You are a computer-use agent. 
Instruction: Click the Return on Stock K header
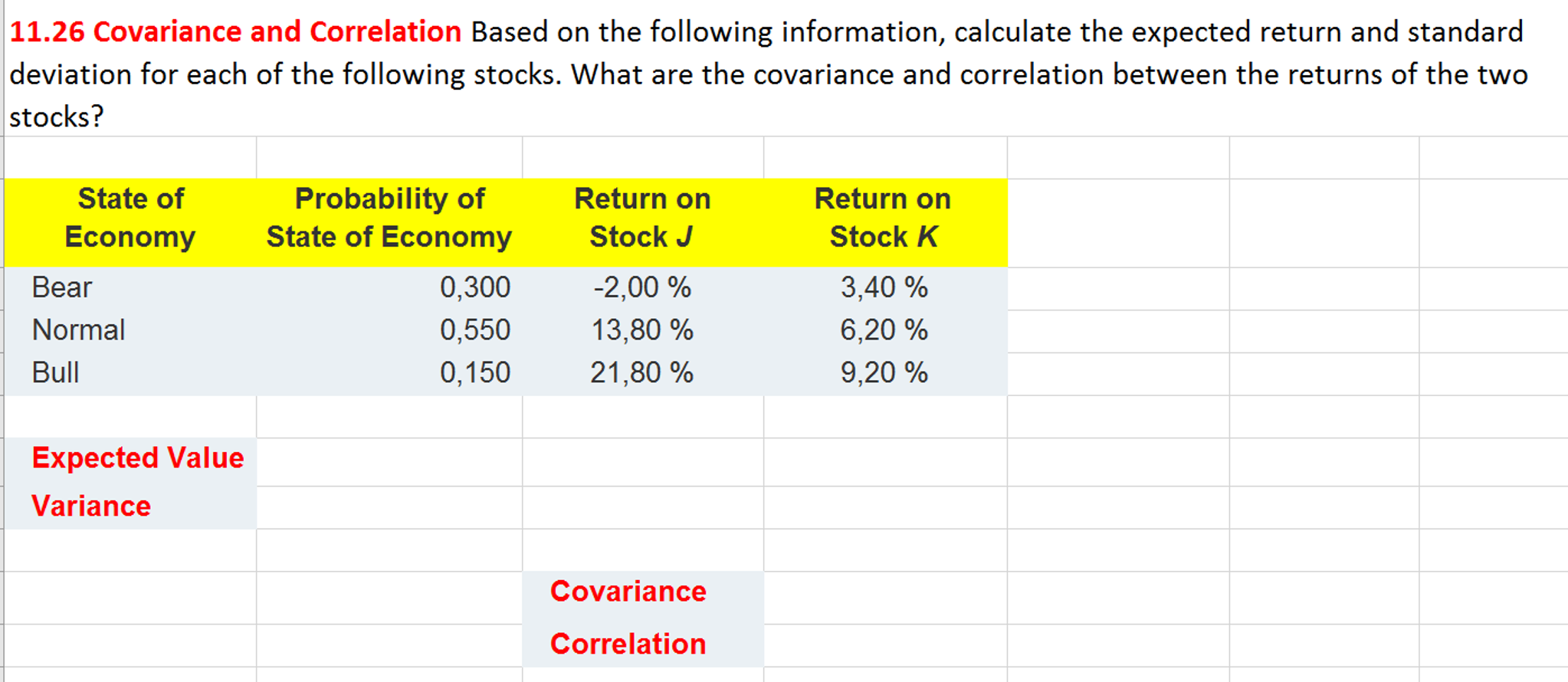pos(884,218)
